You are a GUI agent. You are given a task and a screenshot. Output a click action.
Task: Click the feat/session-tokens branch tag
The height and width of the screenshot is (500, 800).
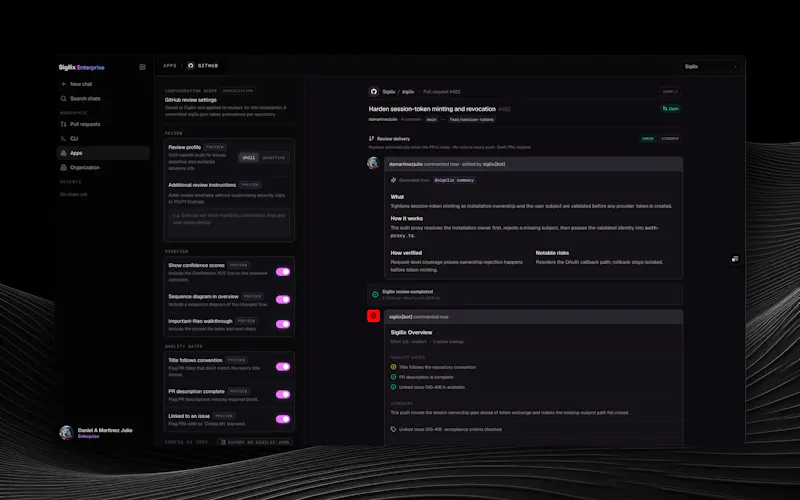point(471,119)
